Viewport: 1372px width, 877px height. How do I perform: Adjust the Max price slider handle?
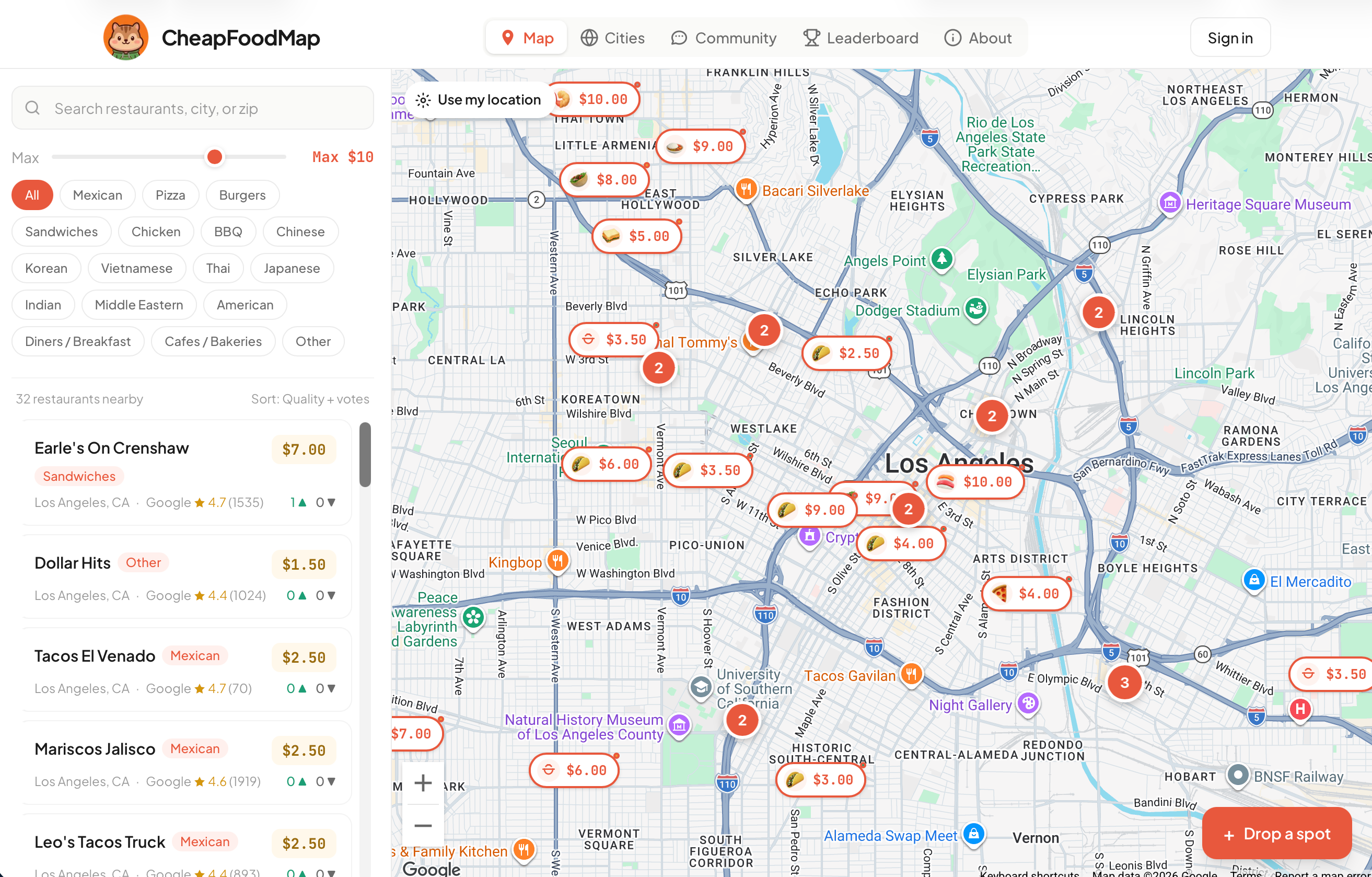pos(214,157)
